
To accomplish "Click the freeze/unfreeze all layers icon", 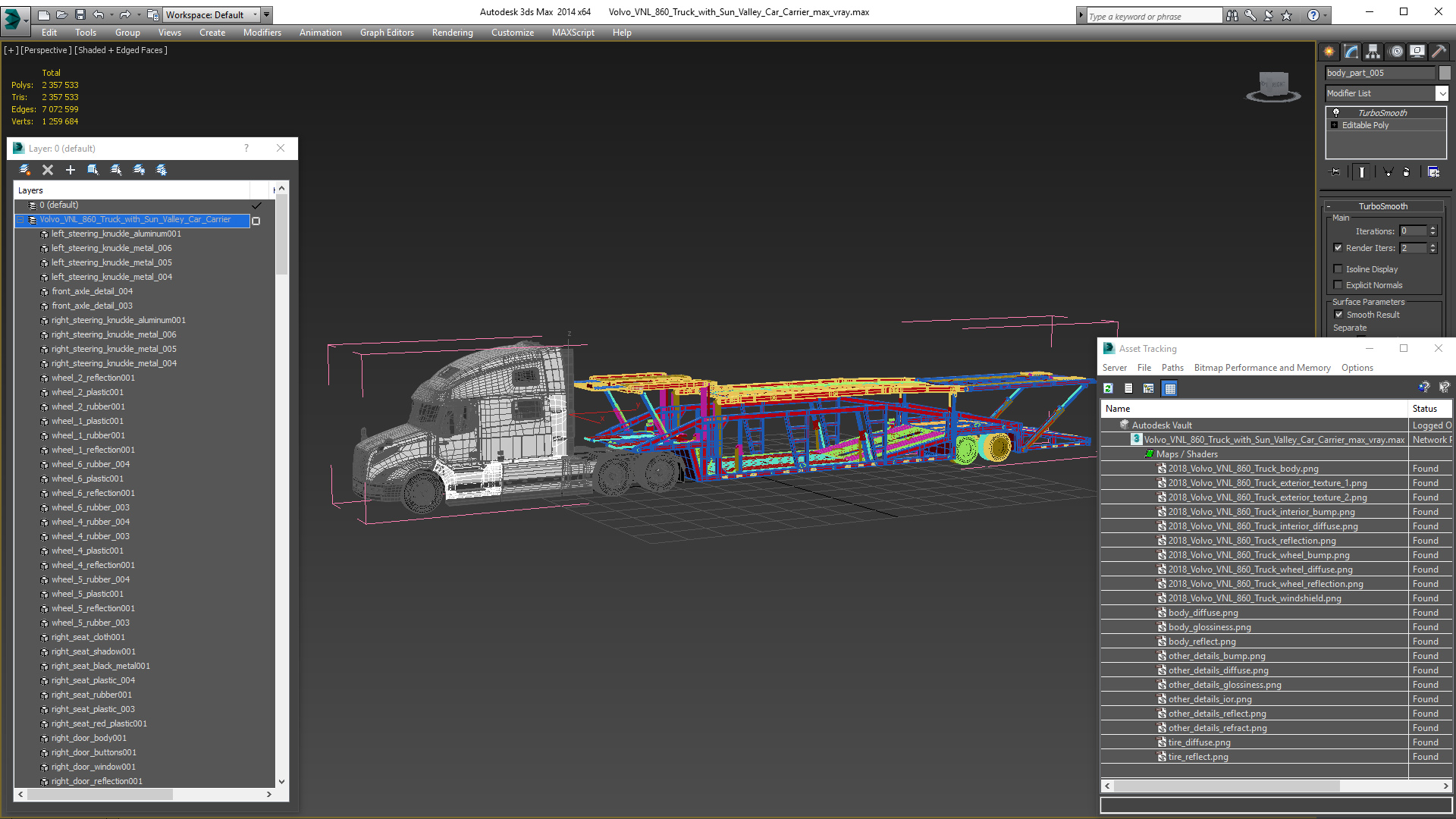I will [x=162, y=170].
